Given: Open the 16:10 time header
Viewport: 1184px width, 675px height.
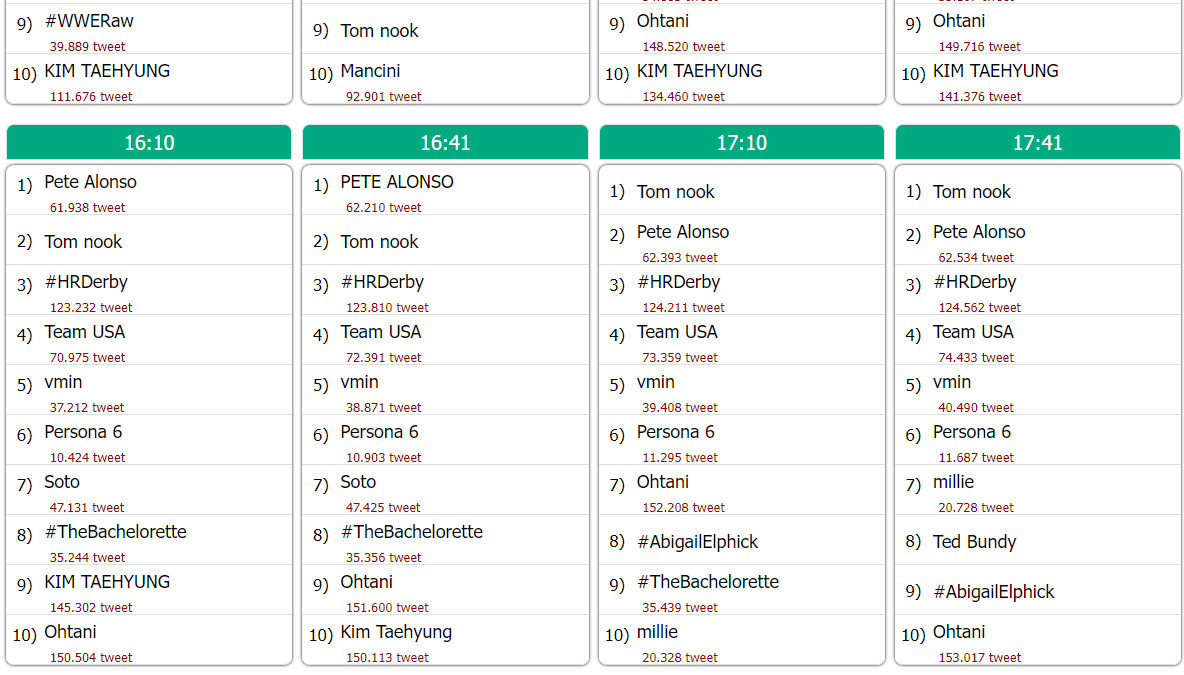Looking at the screenshot, I should pyautogui.click(x=149, y=143).
